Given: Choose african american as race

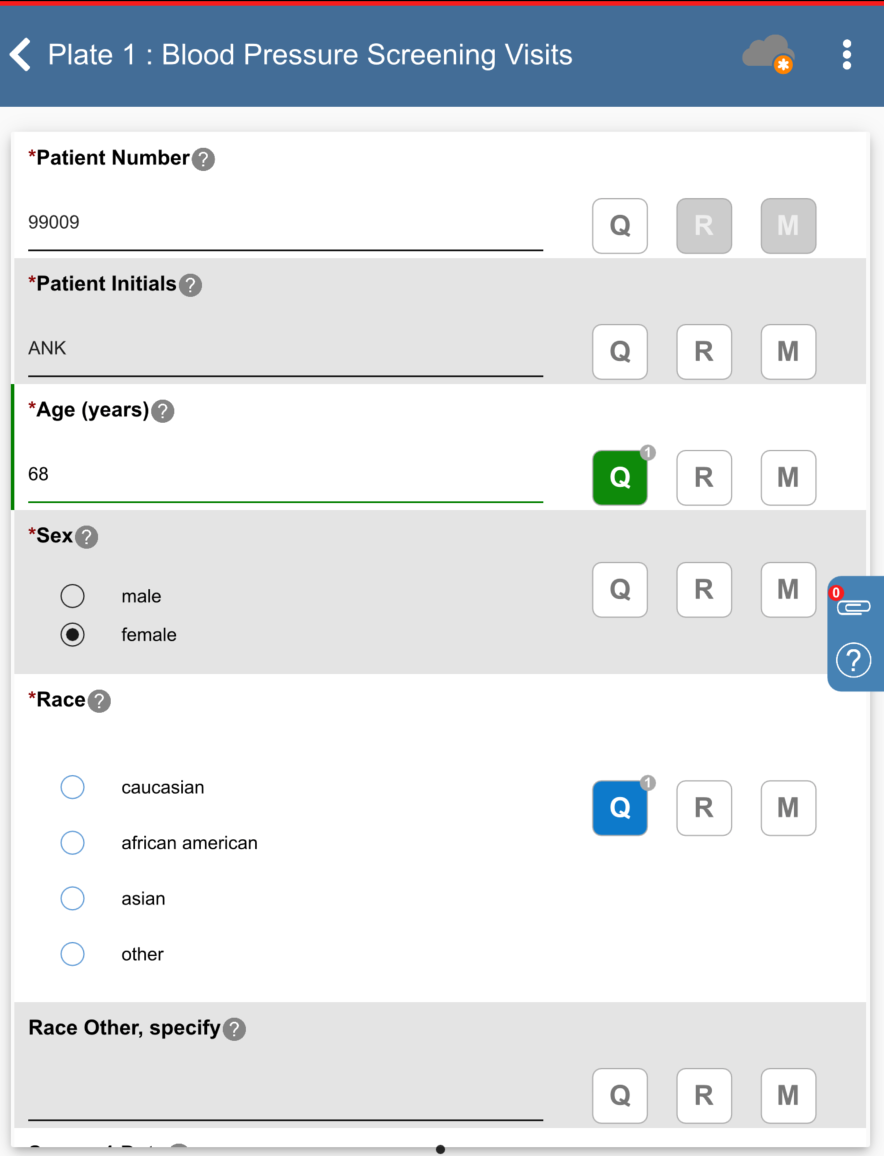Looking at the screenshot, I should pyautogui.click(x=73, y=843).
